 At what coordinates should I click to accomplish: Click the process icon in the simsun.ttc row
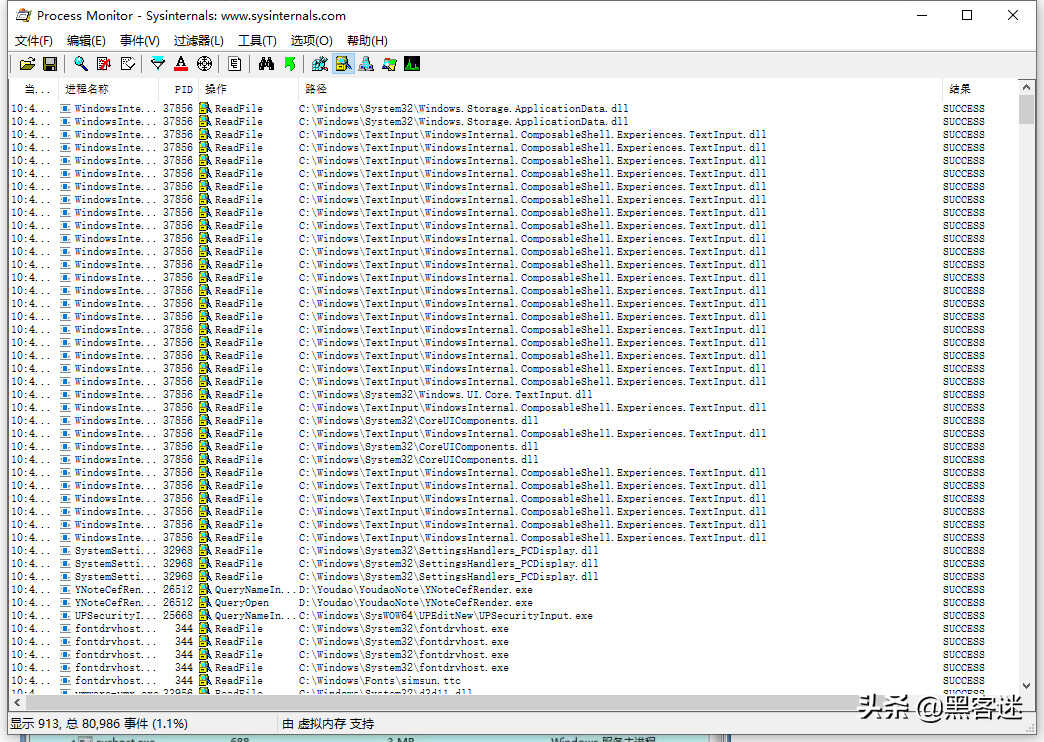(65, 681)
